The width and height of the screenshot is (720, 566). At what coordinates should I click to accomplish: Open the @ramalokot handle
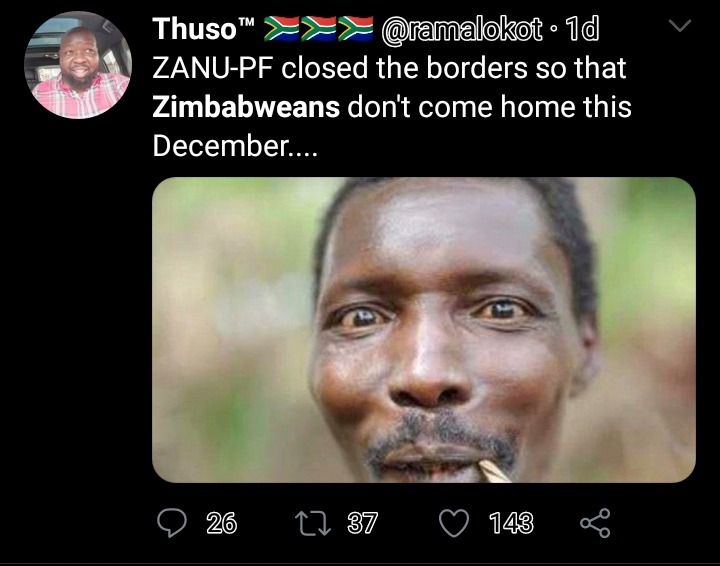tap(461, 29)
